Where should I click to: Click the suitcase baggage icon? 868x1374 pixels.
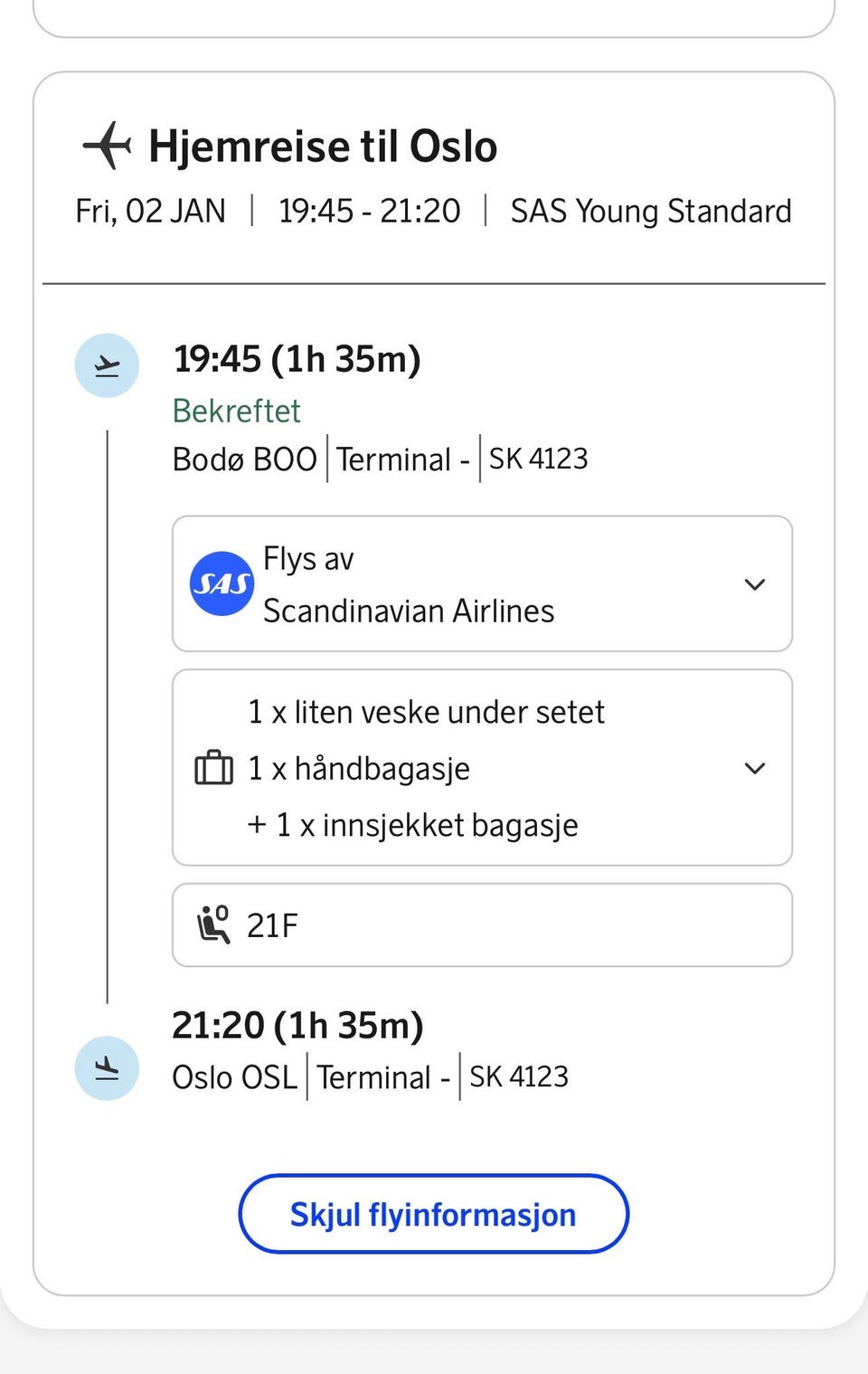(x=214, y=768)
